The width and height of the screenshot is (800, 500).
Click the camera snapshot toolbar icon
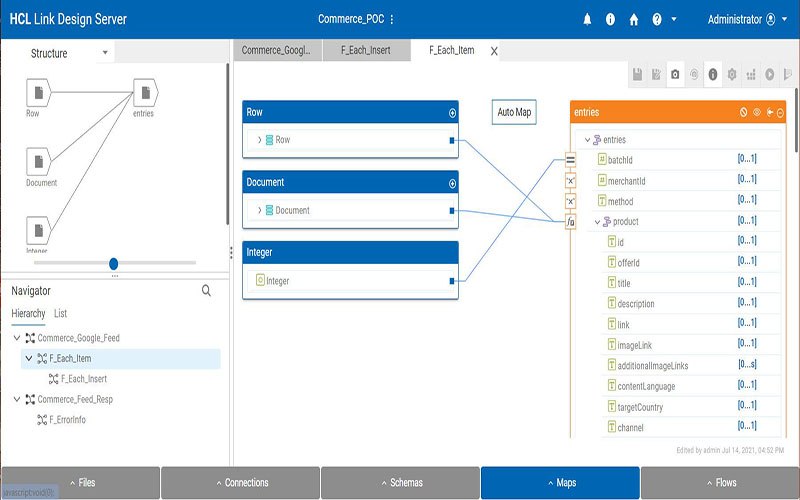tap(676, 74)
